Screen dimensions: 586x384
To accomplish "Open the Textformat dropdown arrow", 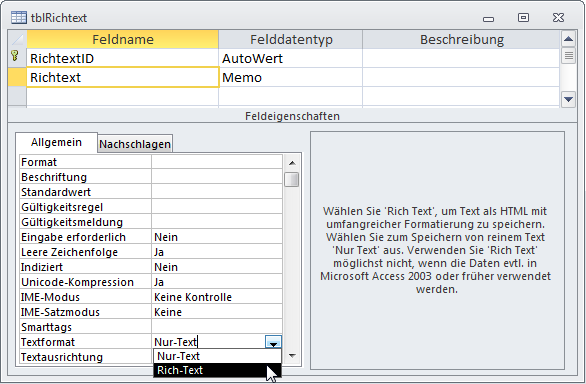I will (x=273, y=342).
